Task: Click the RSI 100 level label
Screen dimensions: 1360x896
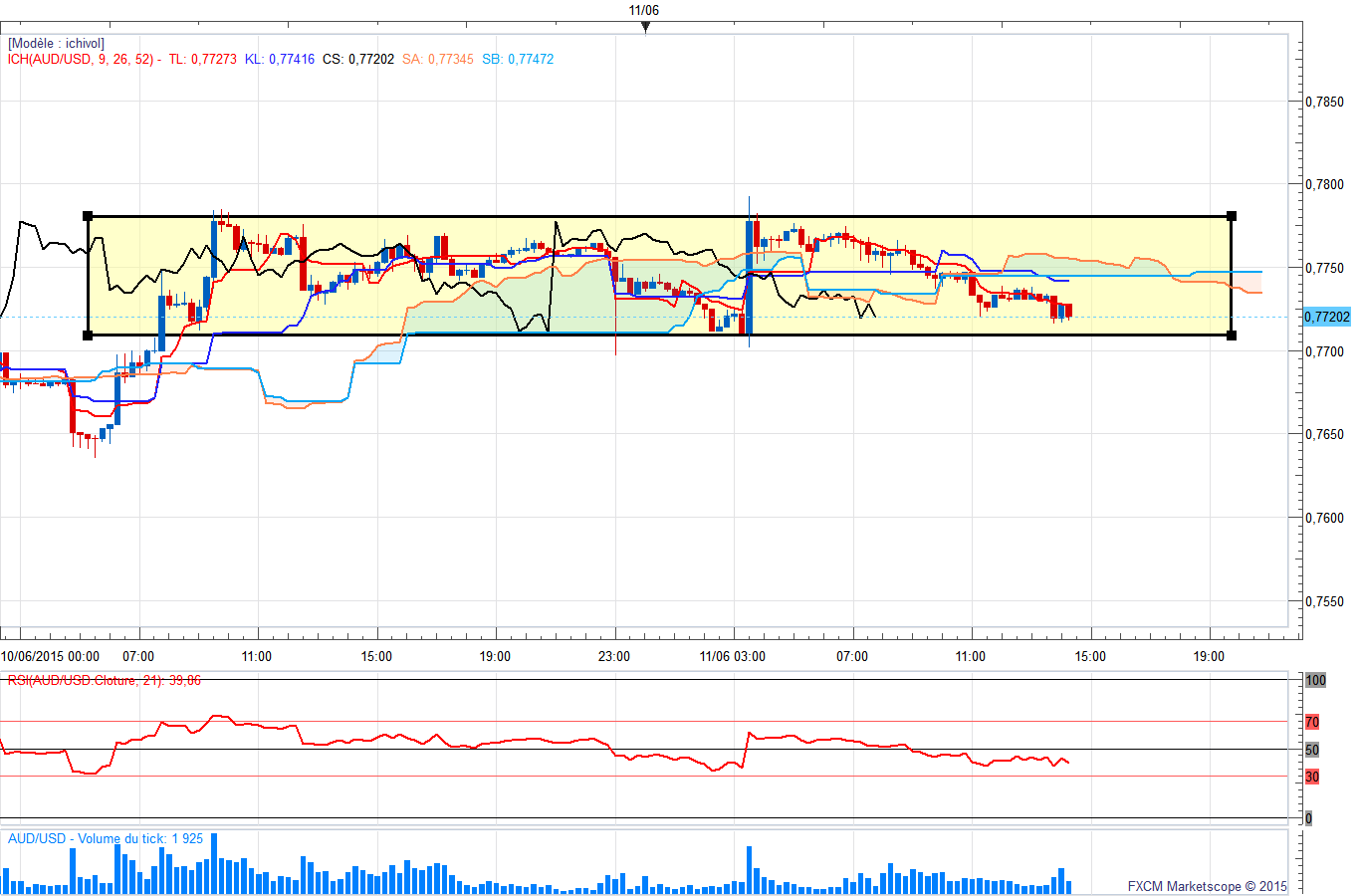Action: pos(1315,680)
